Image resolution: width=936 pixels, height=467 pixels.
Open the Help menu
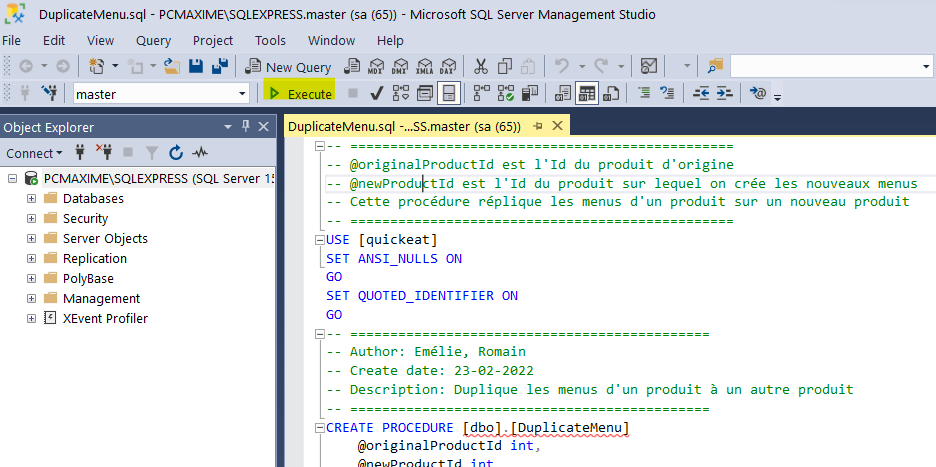pyautogui.click(x=390, y=41)
